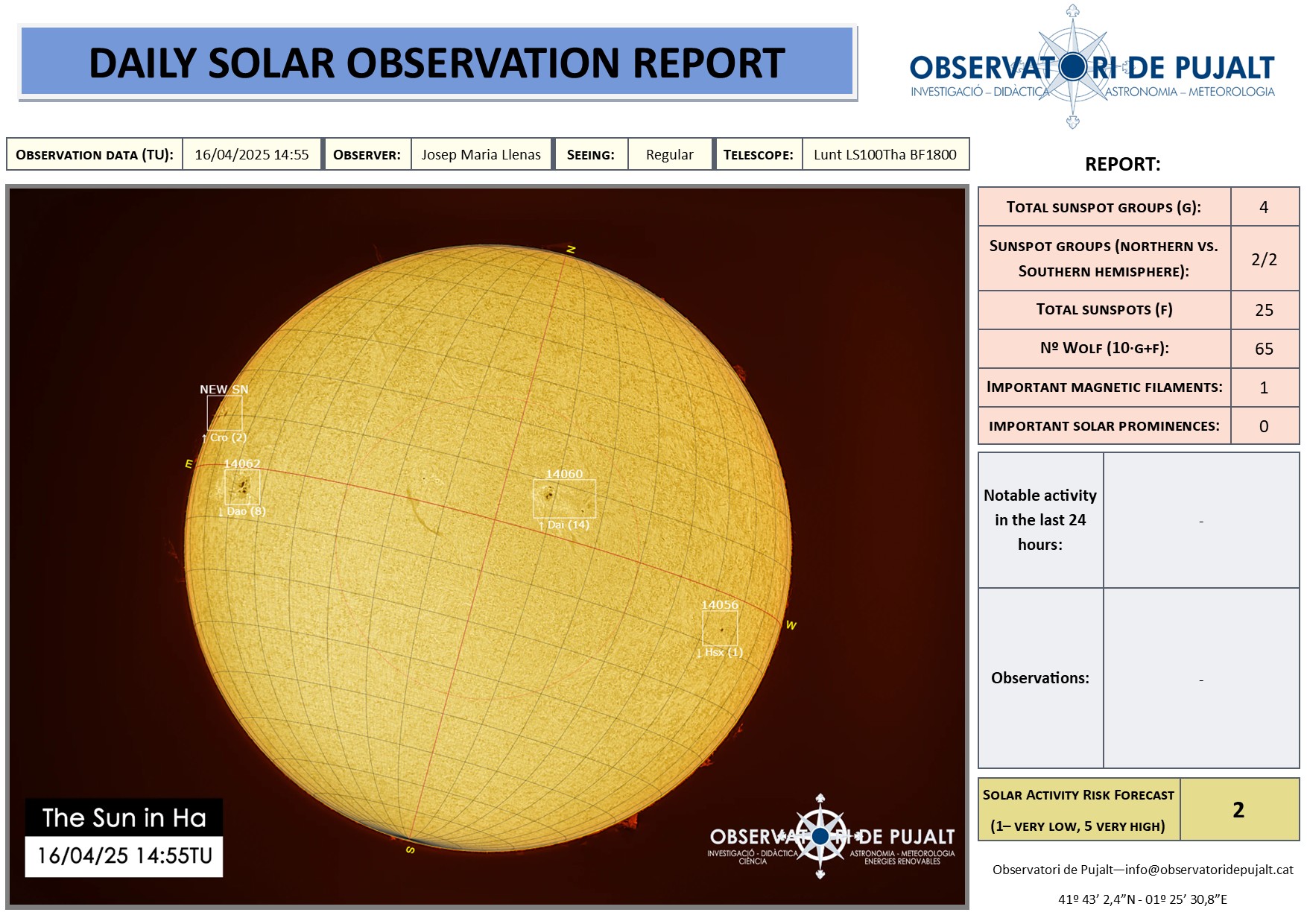
Task: Click the OBSERVATION DATA (TU) label
Action: [95, 154]
